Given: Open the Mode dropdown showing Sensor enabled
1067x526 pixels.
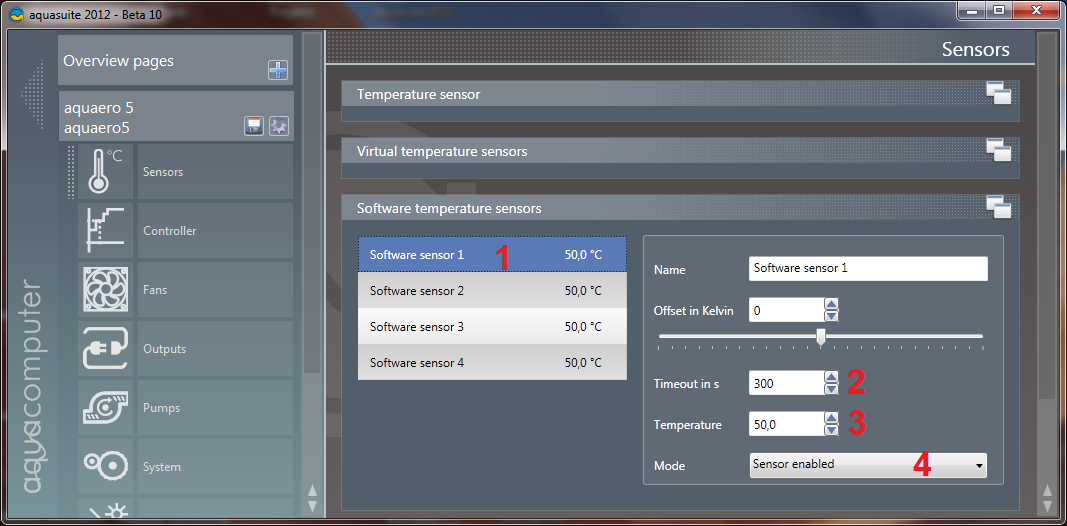Looking at the screenshot, I should pos(867,464).
